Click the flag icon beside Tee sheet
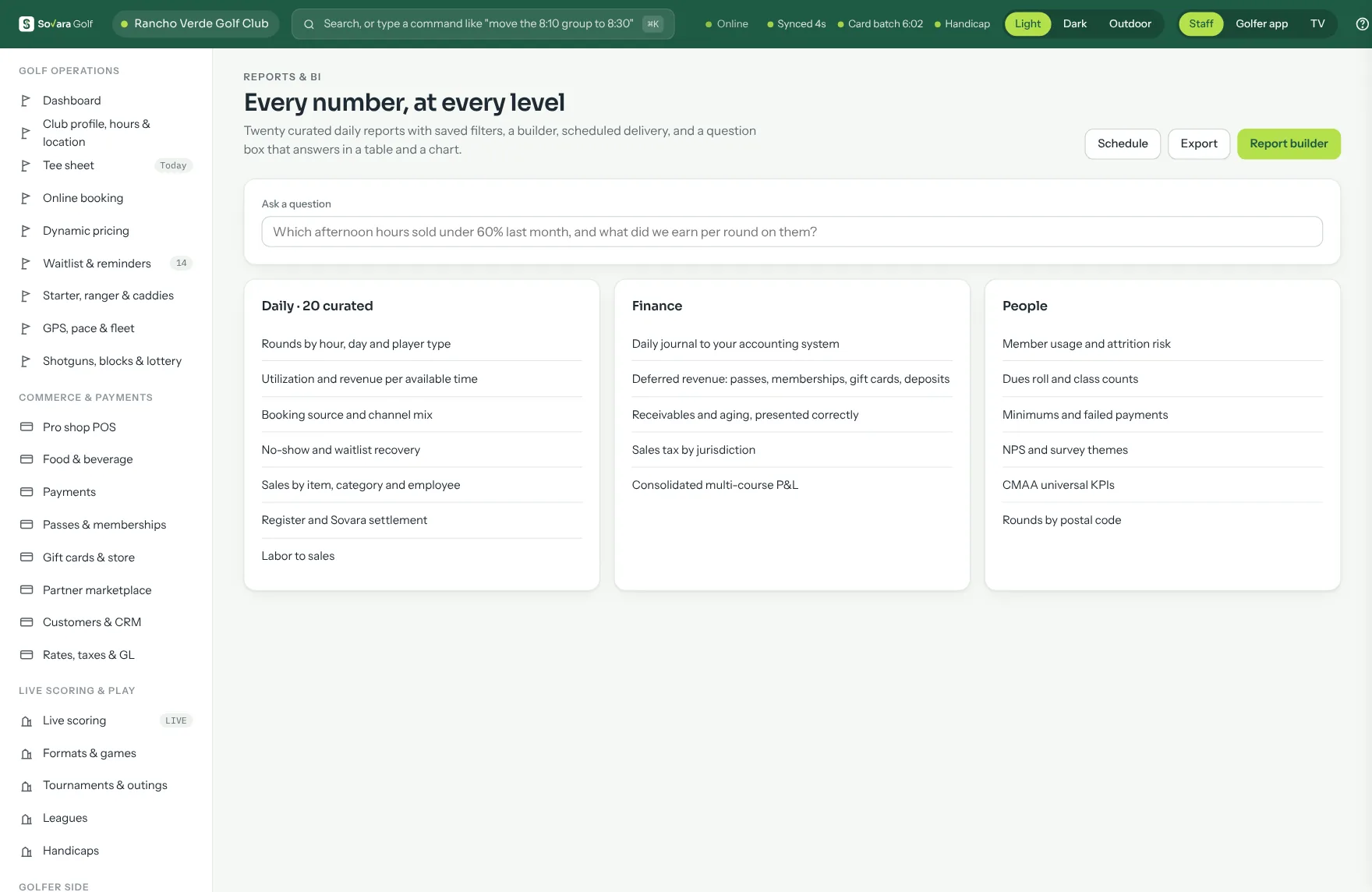1372x892 pixels. pos(26,165)
